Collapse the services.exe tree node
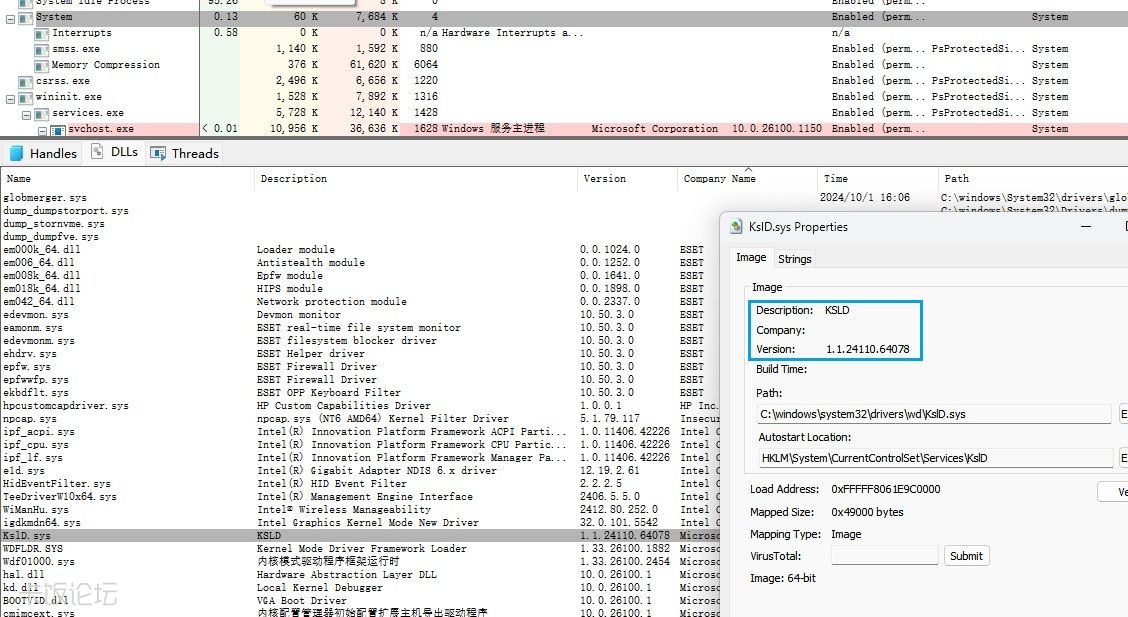 click(27, 113)
